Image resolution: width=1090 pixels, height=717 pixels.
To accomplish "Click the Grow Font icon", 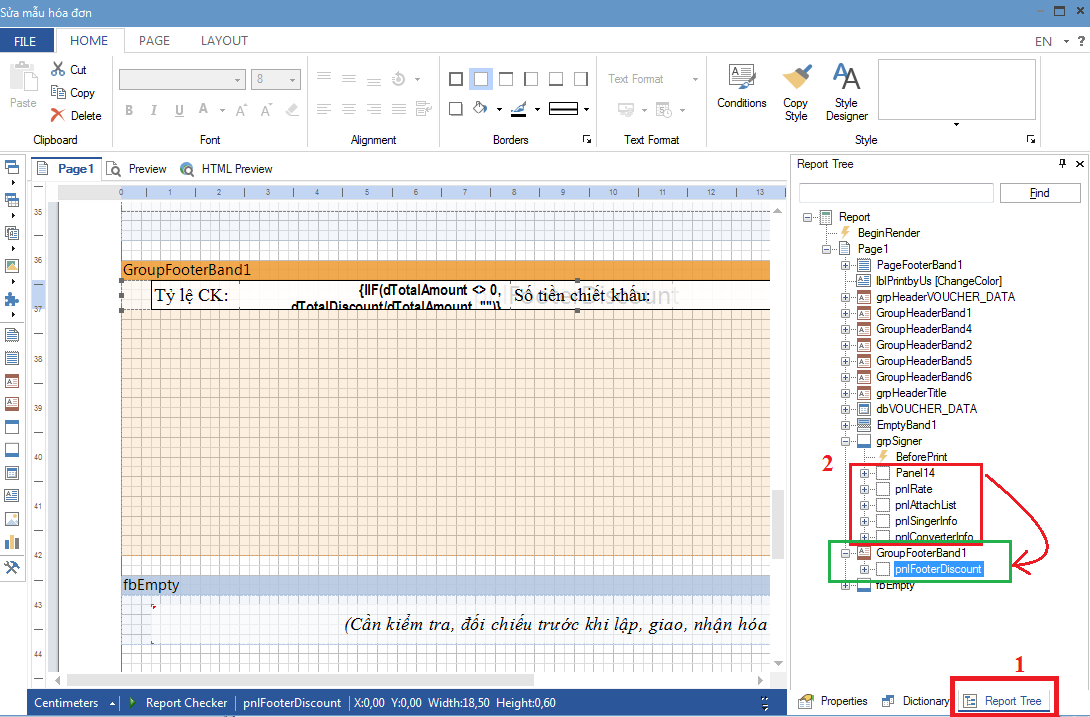I will point(241,110).
